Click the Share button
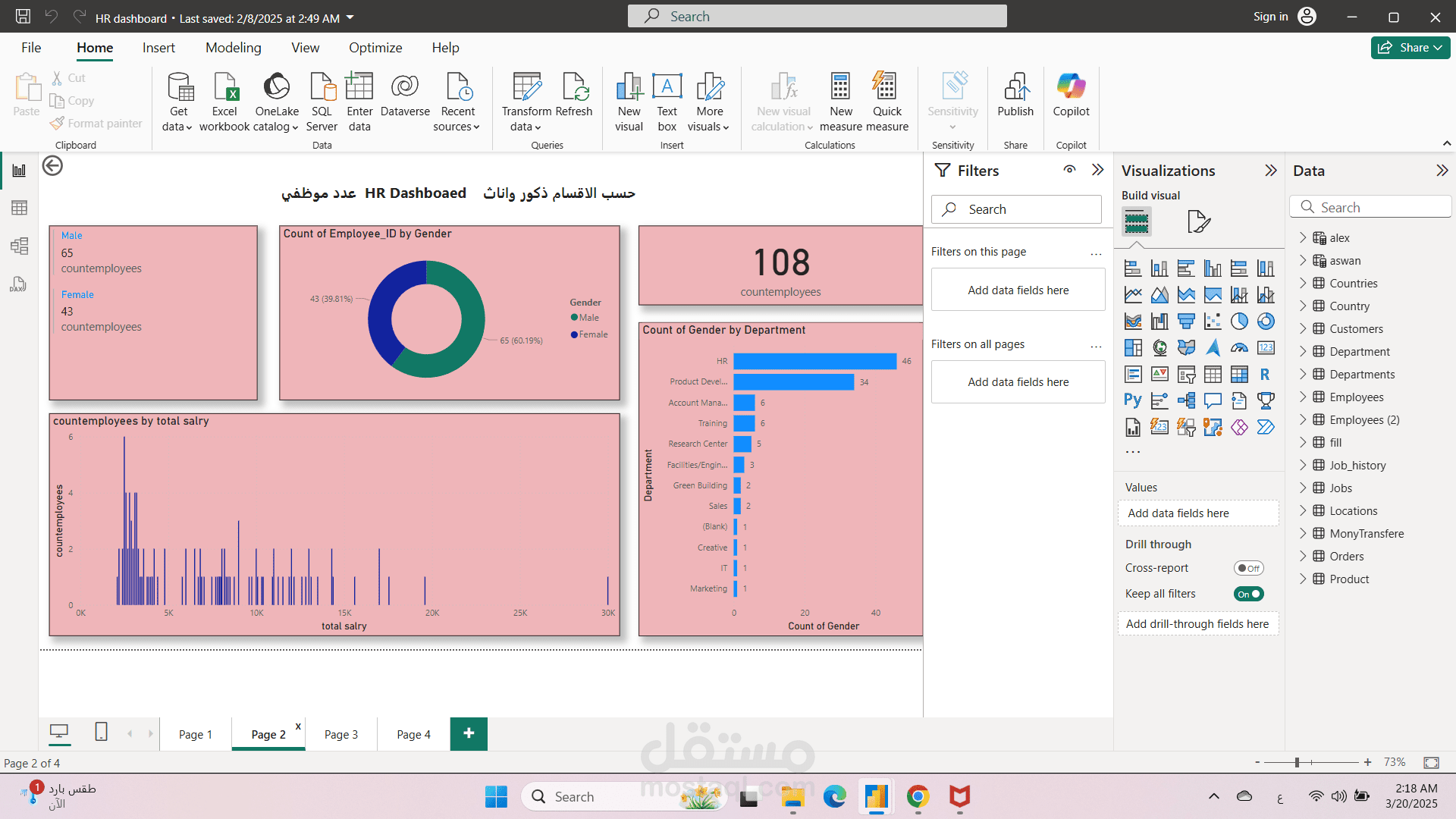Viewport: 1456px width, 819px height. pyautogui.click(x=1410, y=48)
